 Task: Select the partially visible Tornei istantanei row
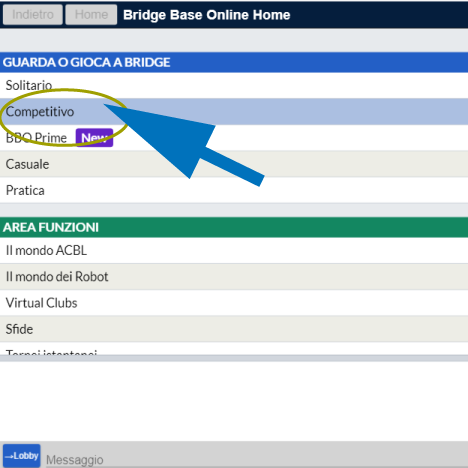point(234,349)
